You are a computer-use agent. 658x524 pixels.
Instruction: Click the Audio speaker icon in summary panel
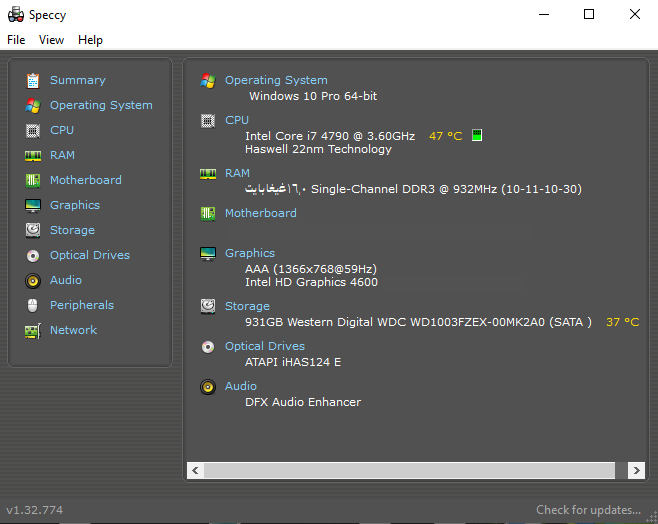click(x=208, y=387)
